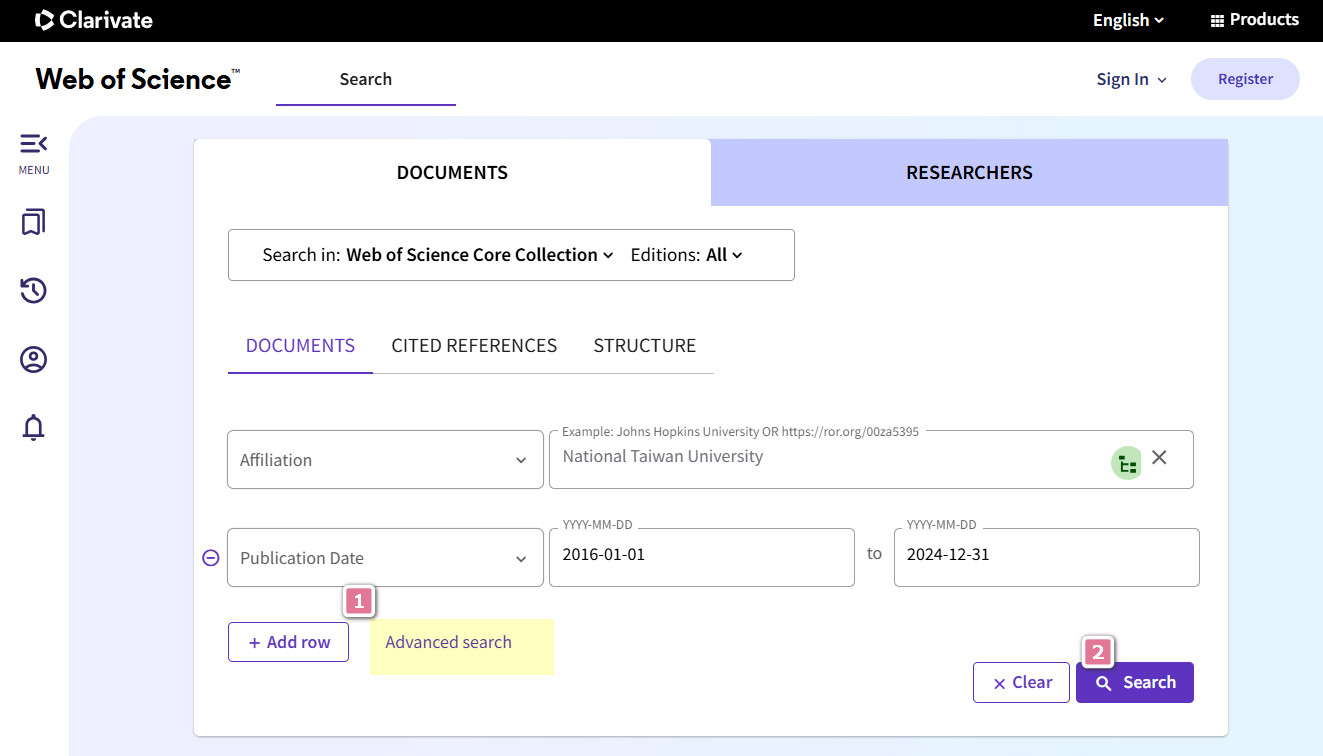1323x756 pixels.
Task: Click the purple Search button
Action: coord(1135,682)
